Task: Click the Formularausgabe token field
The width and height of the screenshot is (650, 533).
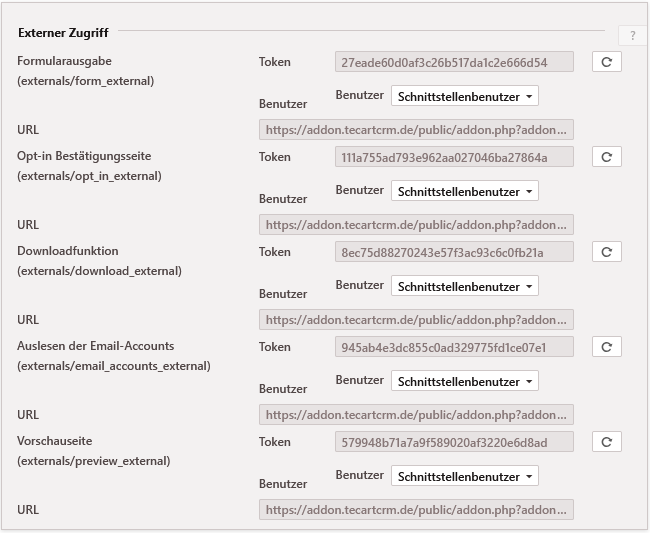Action: pos(454,62)
